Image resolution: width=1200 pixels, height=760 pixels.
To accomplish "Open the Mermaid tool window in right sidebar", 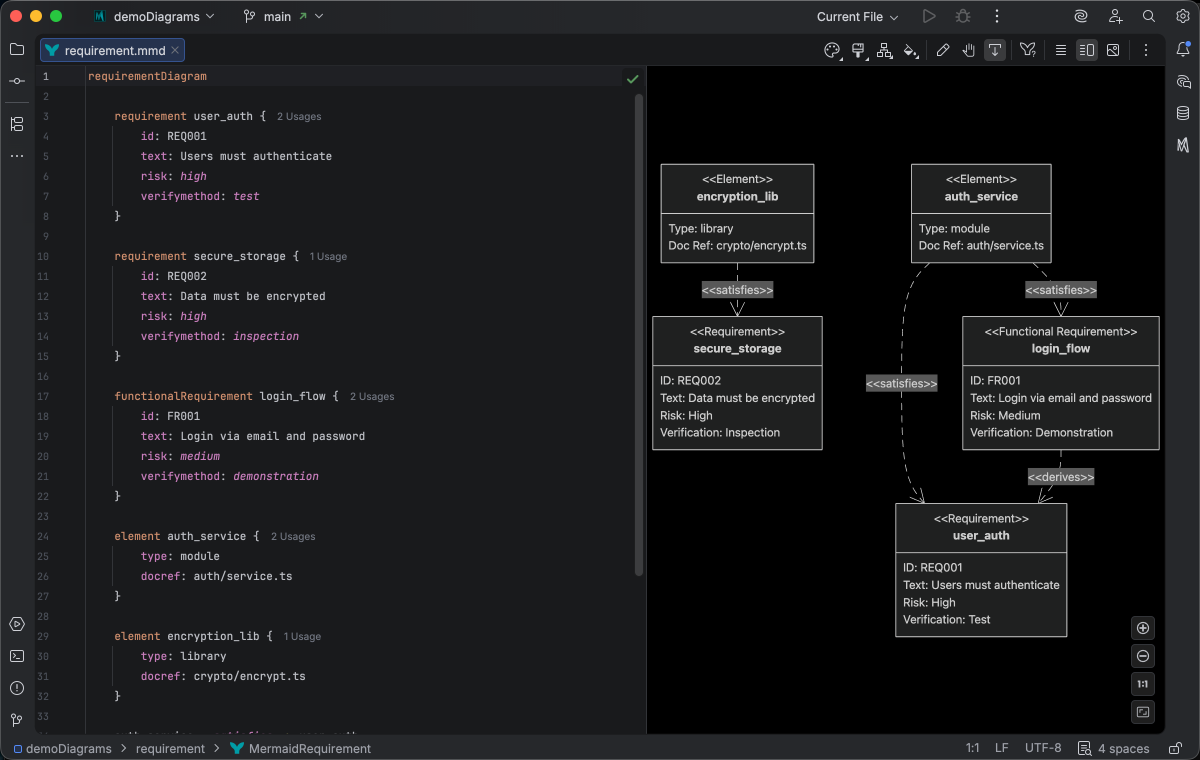I will click(1183, 145).
